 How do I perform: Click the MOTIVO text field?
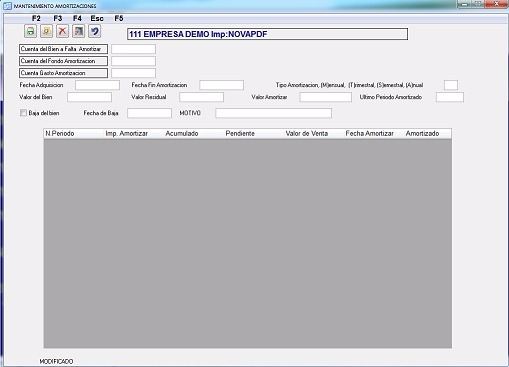273,113
